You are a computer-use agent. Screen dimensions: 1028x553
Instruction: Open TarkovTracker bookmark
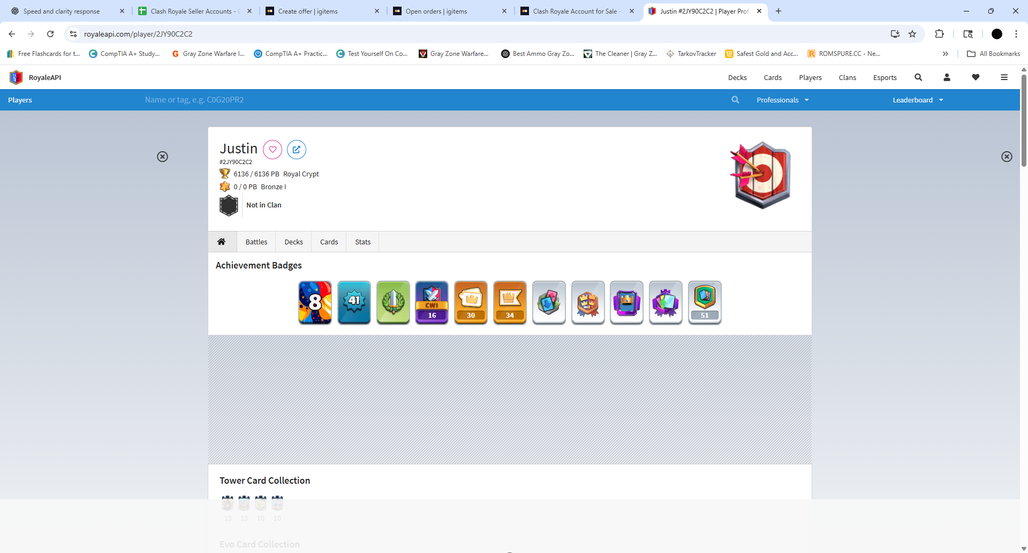(x=691, y=54)
